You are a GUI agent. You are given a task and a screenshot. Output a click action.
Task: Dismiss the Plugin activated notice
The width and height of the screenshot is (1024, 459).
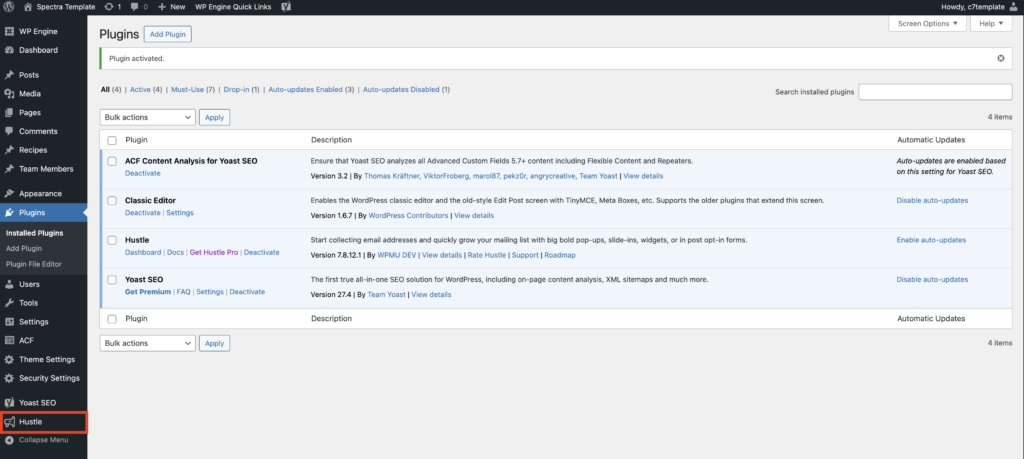(1000, 59)
